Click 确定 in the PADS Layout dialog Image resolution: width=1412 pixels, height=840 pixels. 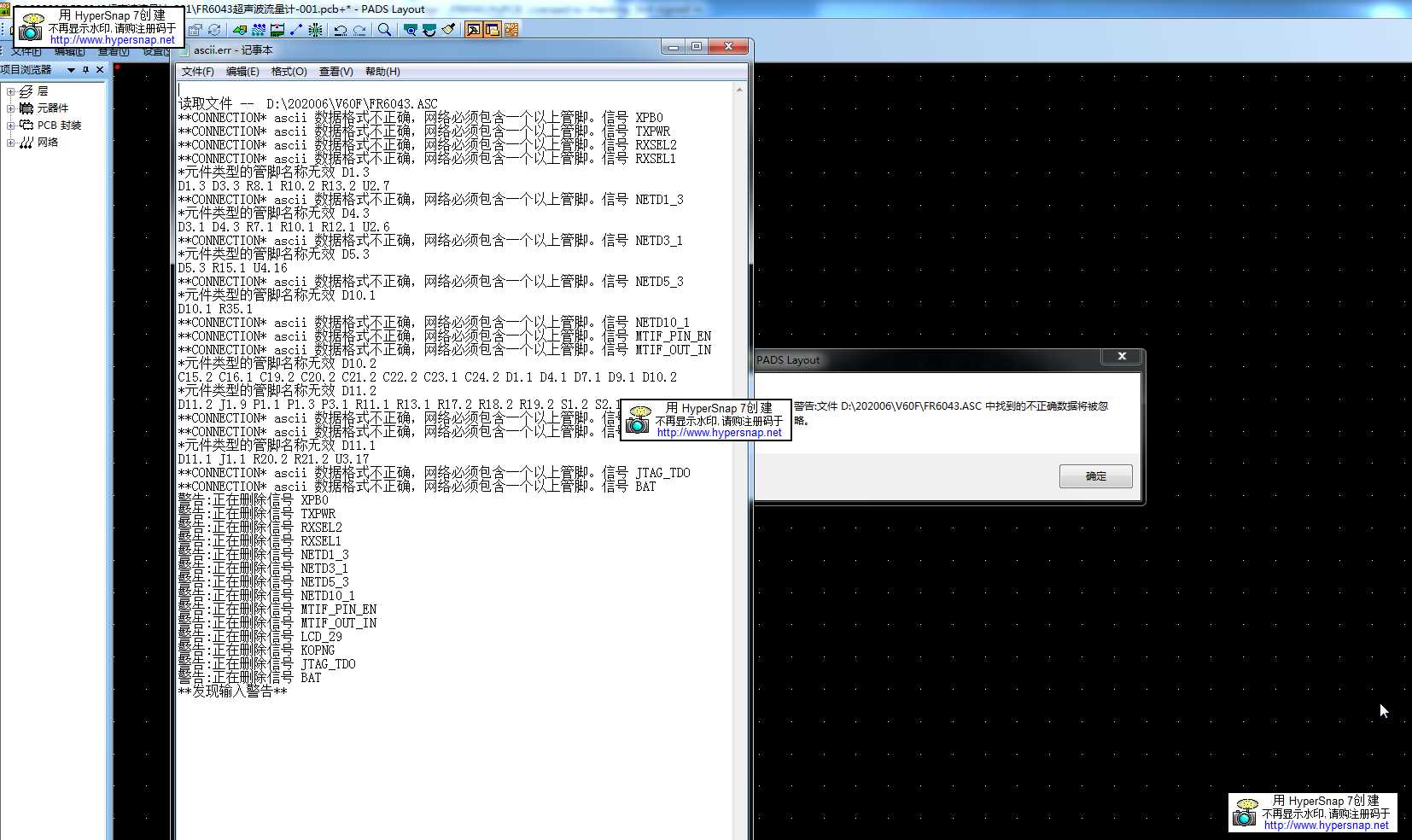[x=1096, y=476]
